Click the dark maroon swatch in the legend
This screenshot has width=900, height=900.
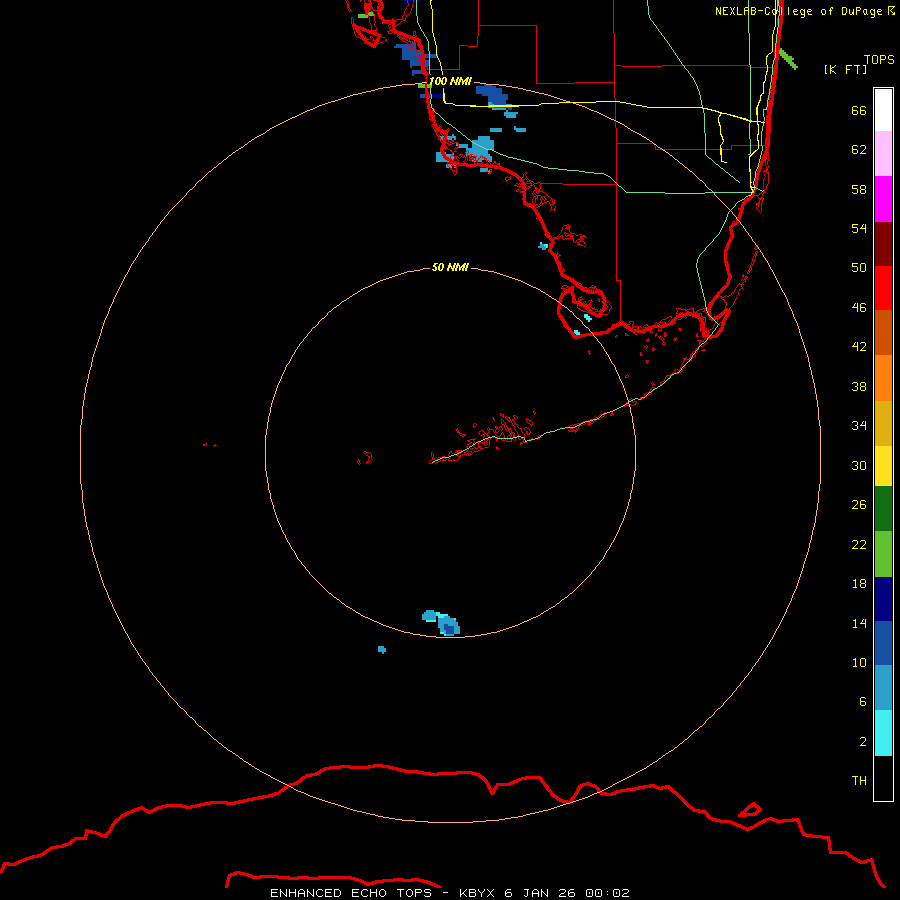883,243
